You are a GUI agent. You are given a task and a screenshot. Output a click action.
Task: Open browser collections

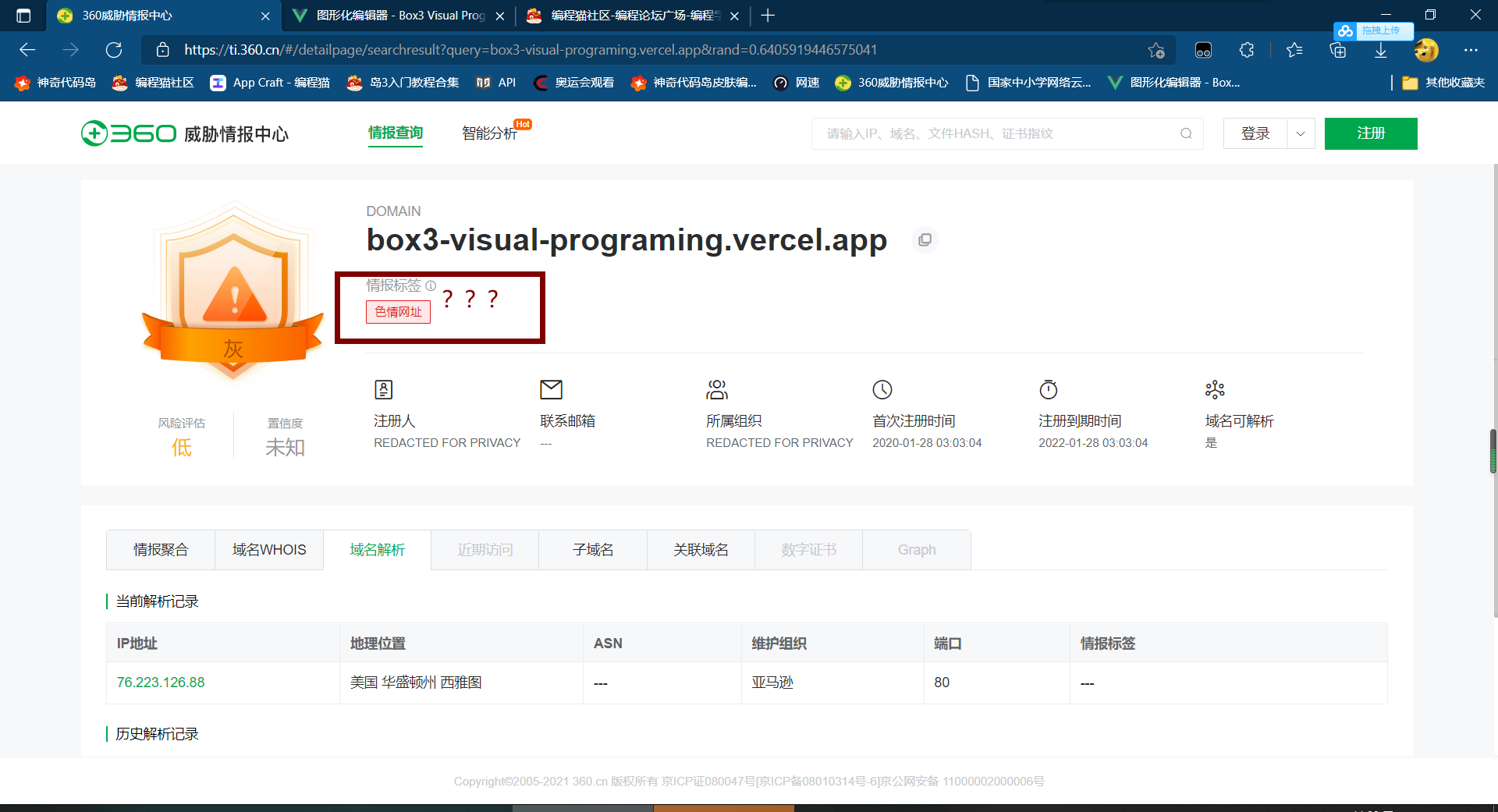coord(1338,50)
